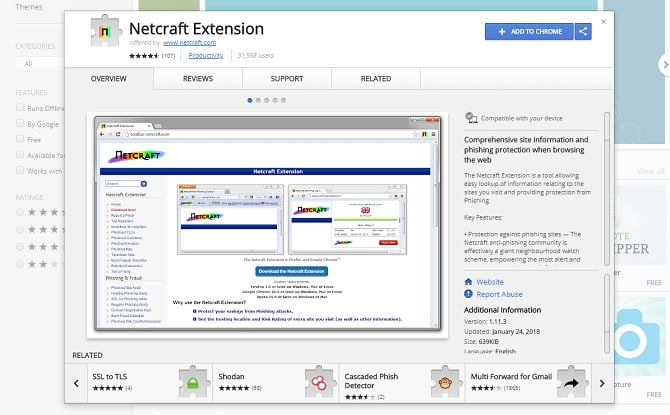Screen dimensions: 670x415
Task: Add Netcraft Extension to Chrome
Action: 529,32
